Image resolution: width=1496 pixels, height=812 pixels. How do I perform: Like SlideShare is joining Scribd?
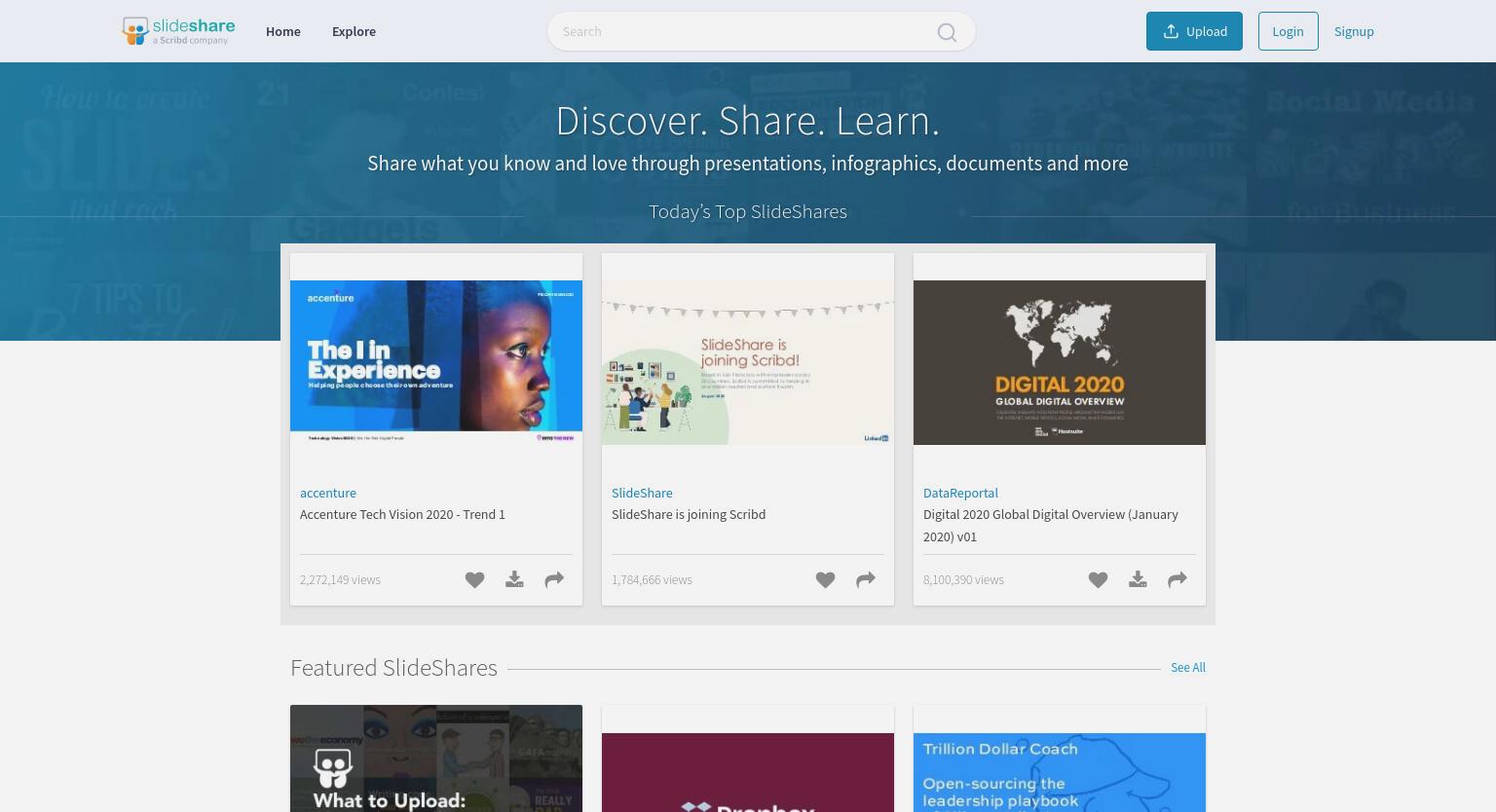pyautogui.click(x=825, y=580)
